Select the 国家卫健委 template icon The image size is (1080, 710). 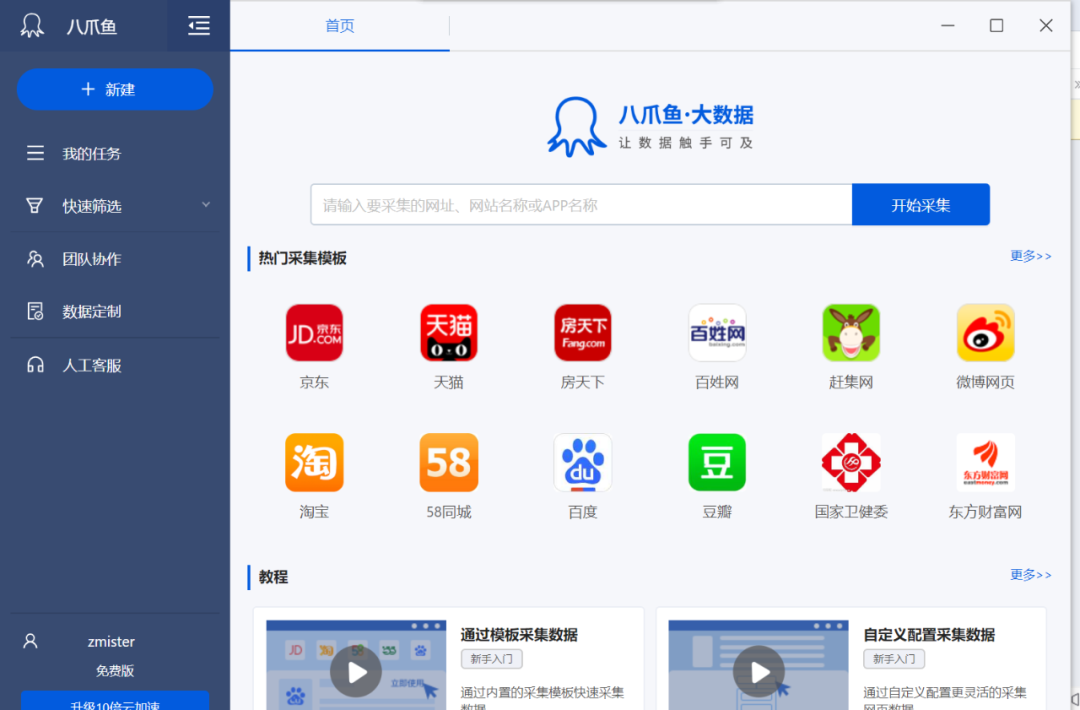851,462
